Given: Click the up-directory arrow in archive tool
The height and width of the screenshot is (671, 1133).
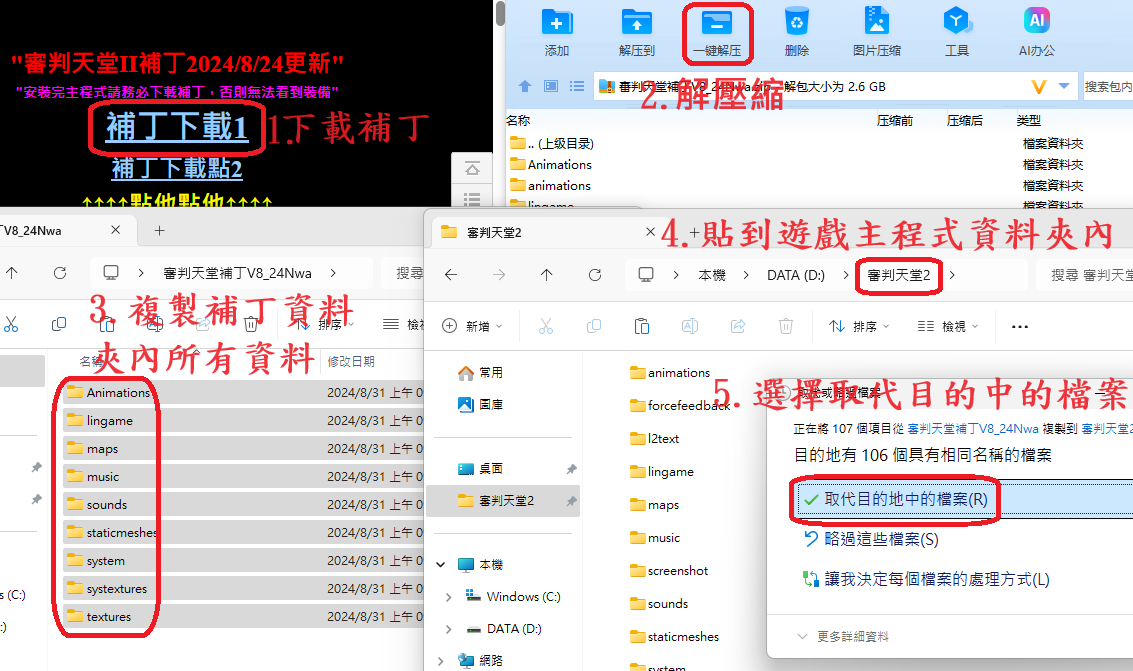Looking at the screenshot, I should coord(525,87).
